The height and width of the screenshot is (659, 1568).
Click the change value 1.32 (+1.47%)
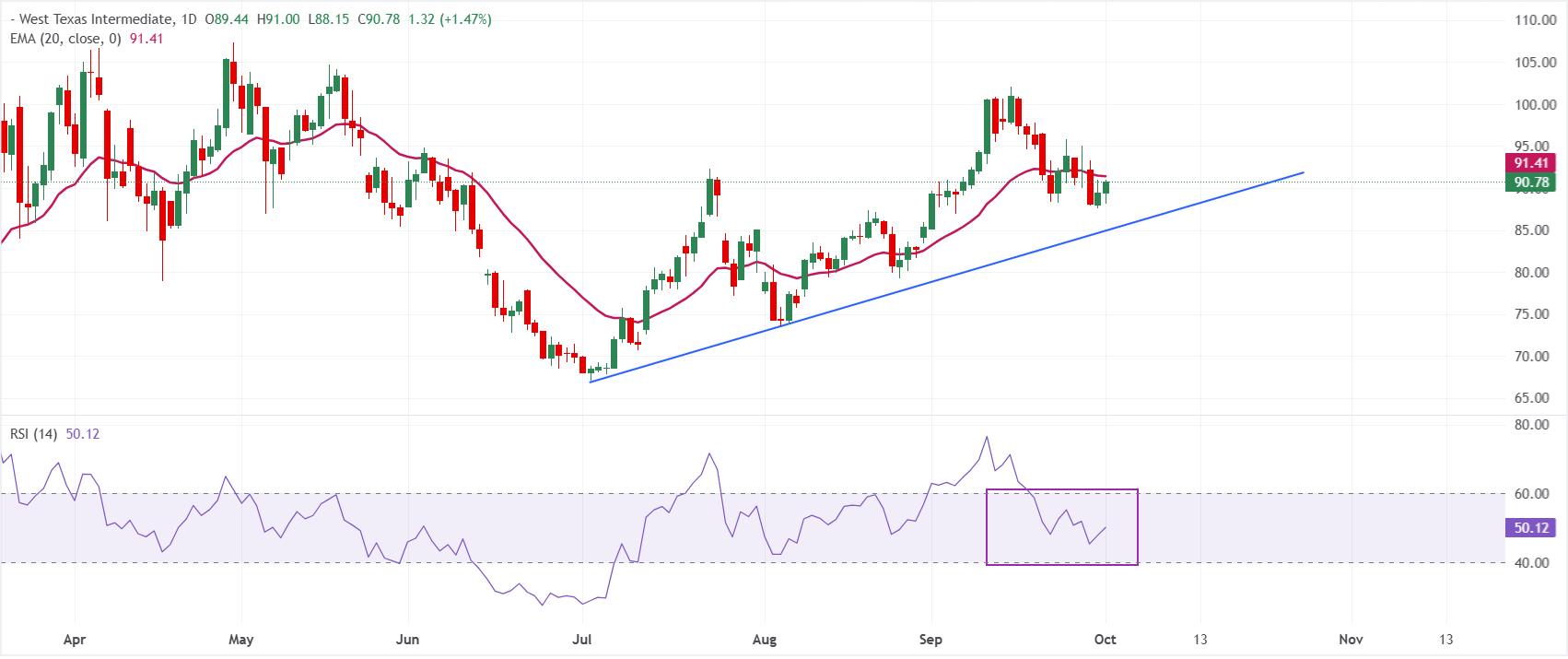(x=450, y=19)
